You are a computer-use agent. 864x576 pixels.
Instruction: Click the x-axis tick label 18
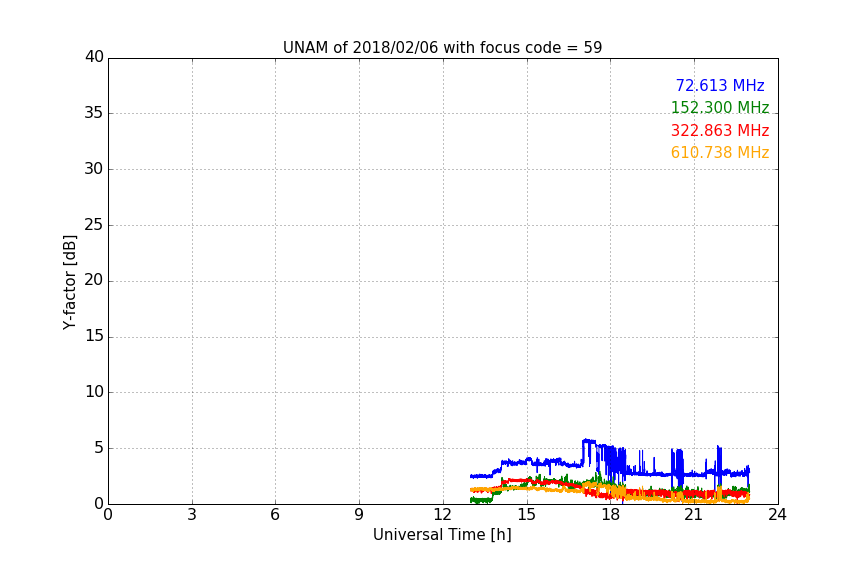610,515
